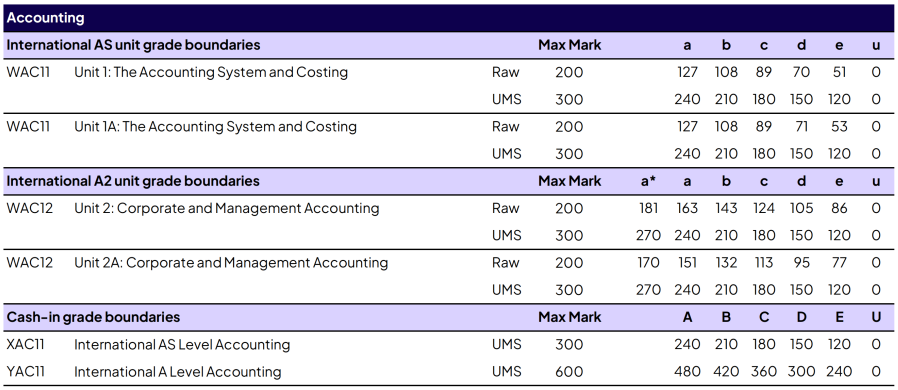Select Unit 1A raw d boundary 71

(x=801, y=127)
